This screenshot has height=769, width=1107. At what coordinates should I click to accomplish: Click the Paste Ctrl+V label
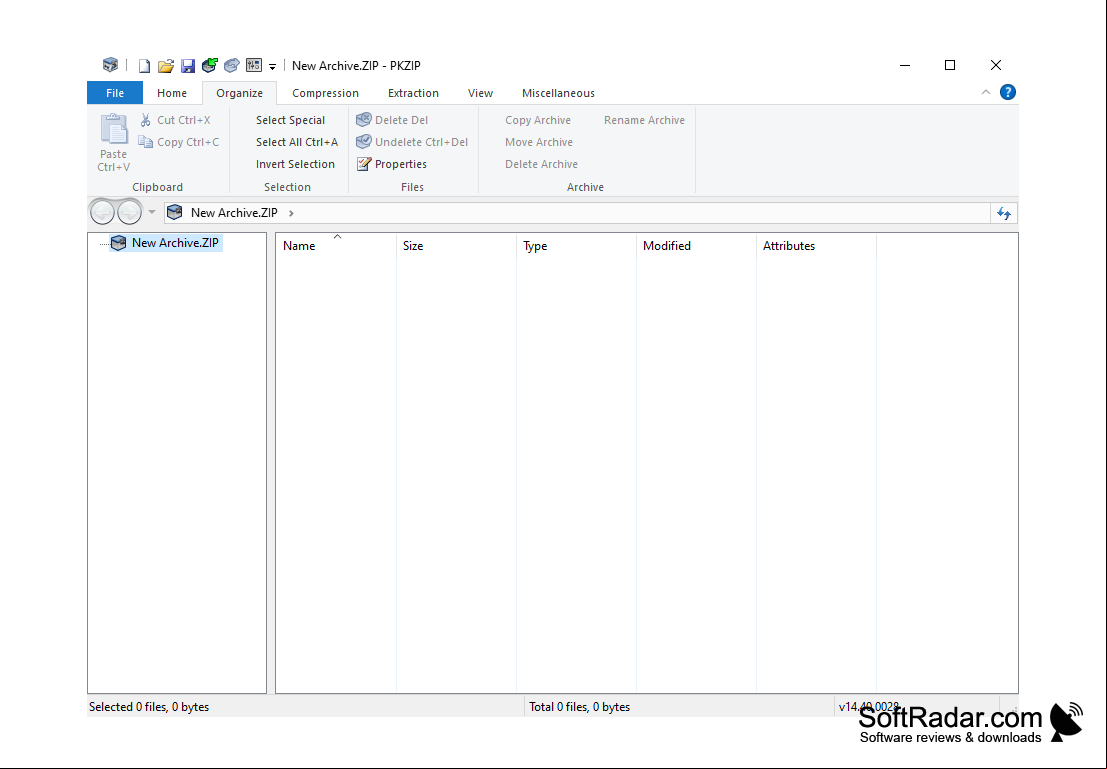(x=114, y=160)
